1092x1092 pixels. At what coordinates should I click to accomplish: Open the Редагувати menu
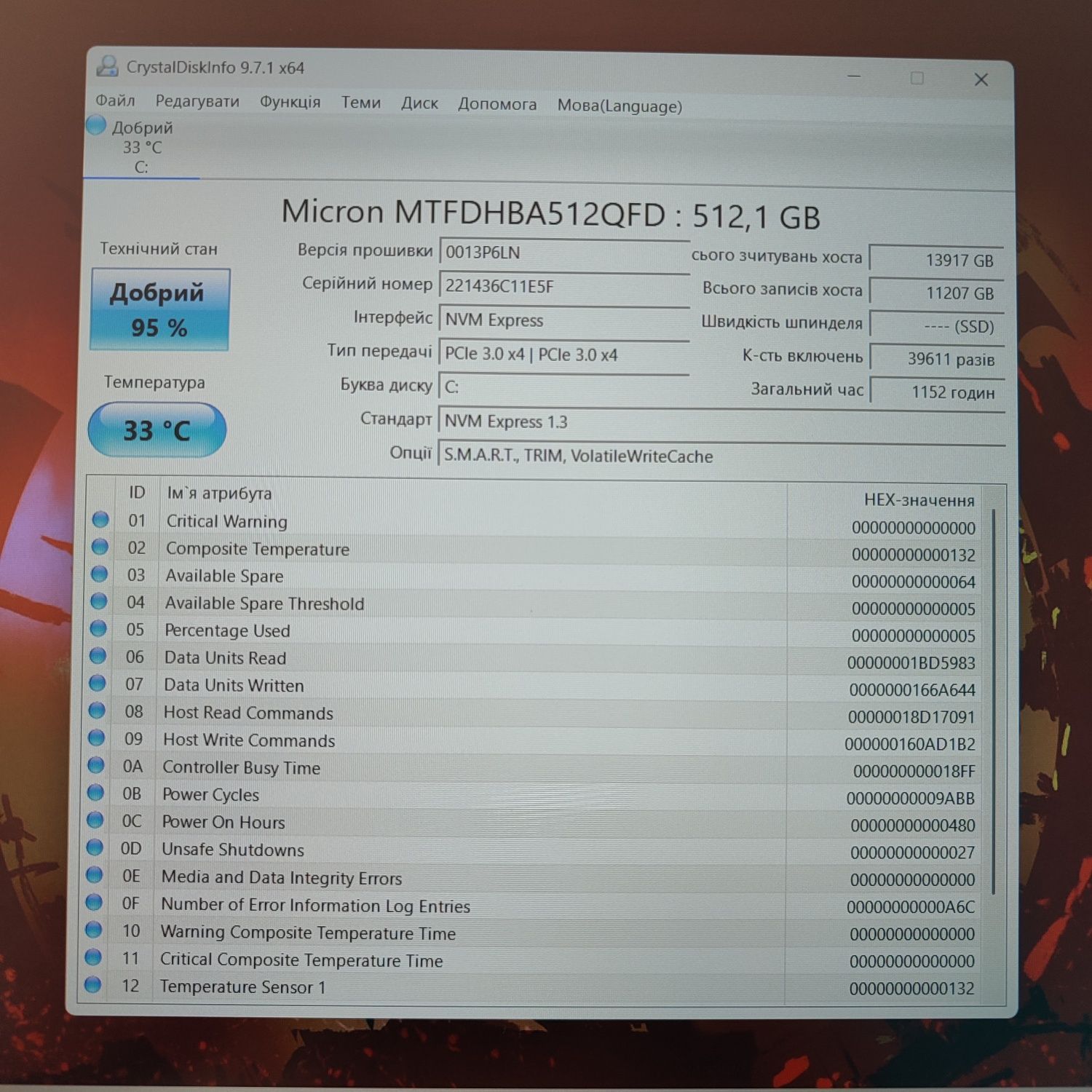tap(197, 101)
